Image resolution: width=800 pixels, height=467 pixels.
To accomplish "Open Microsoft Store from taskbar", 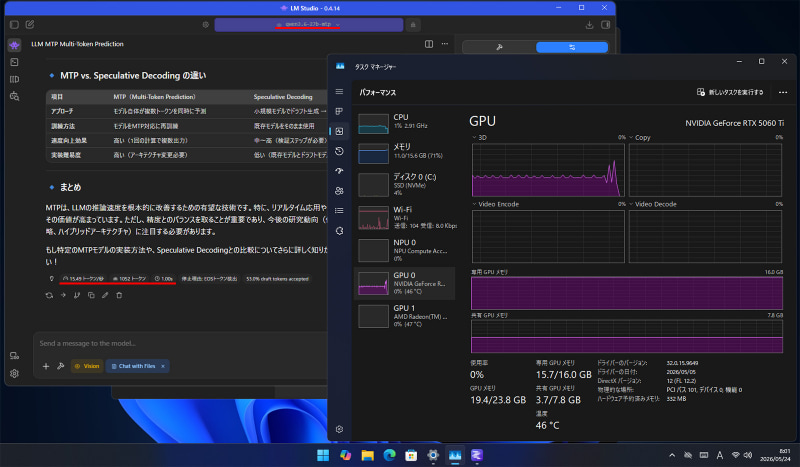I will pyautogui.click(x=411, y=455).
